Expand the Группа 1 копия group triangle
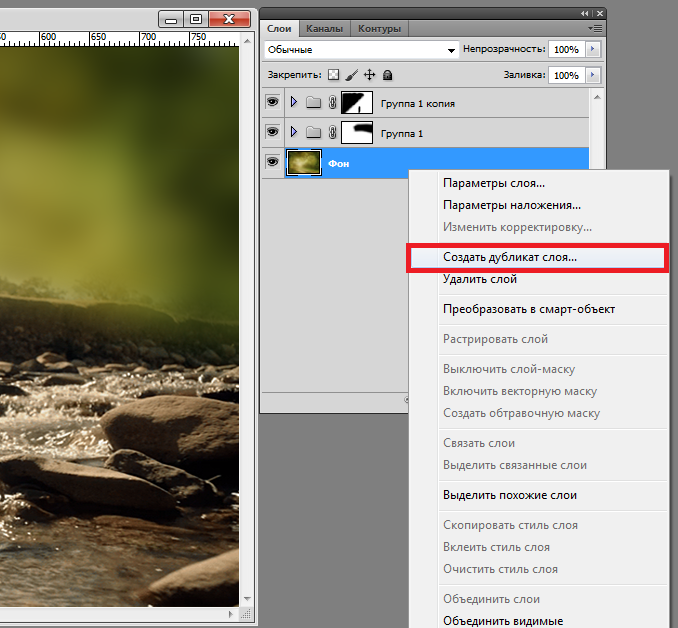This screenshot has height=628, width=678. coord(293,103)
